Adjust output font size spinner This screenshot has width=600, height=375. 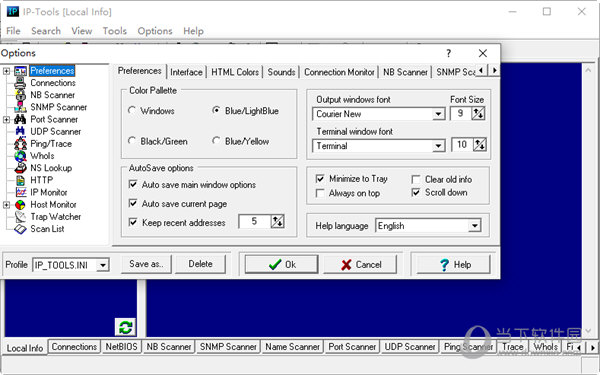tap(478, 113)
